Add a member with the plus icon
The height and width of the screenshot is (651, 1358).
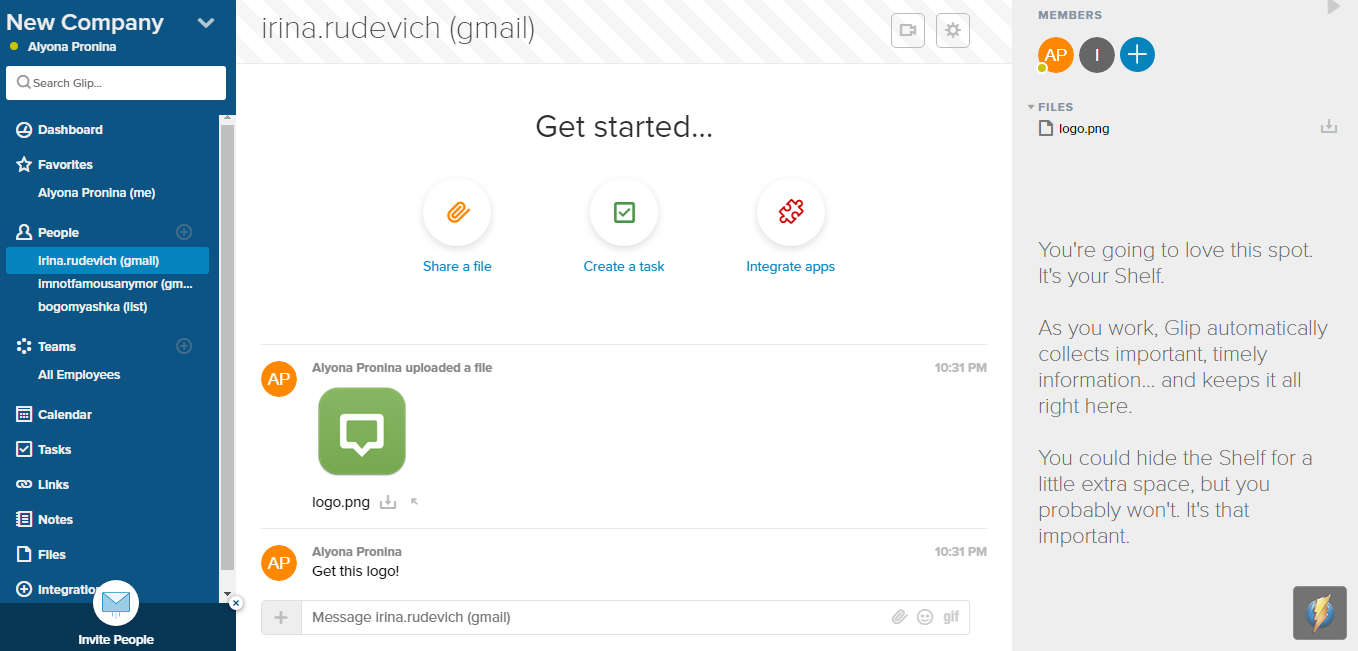click(x=1137, y=55)
